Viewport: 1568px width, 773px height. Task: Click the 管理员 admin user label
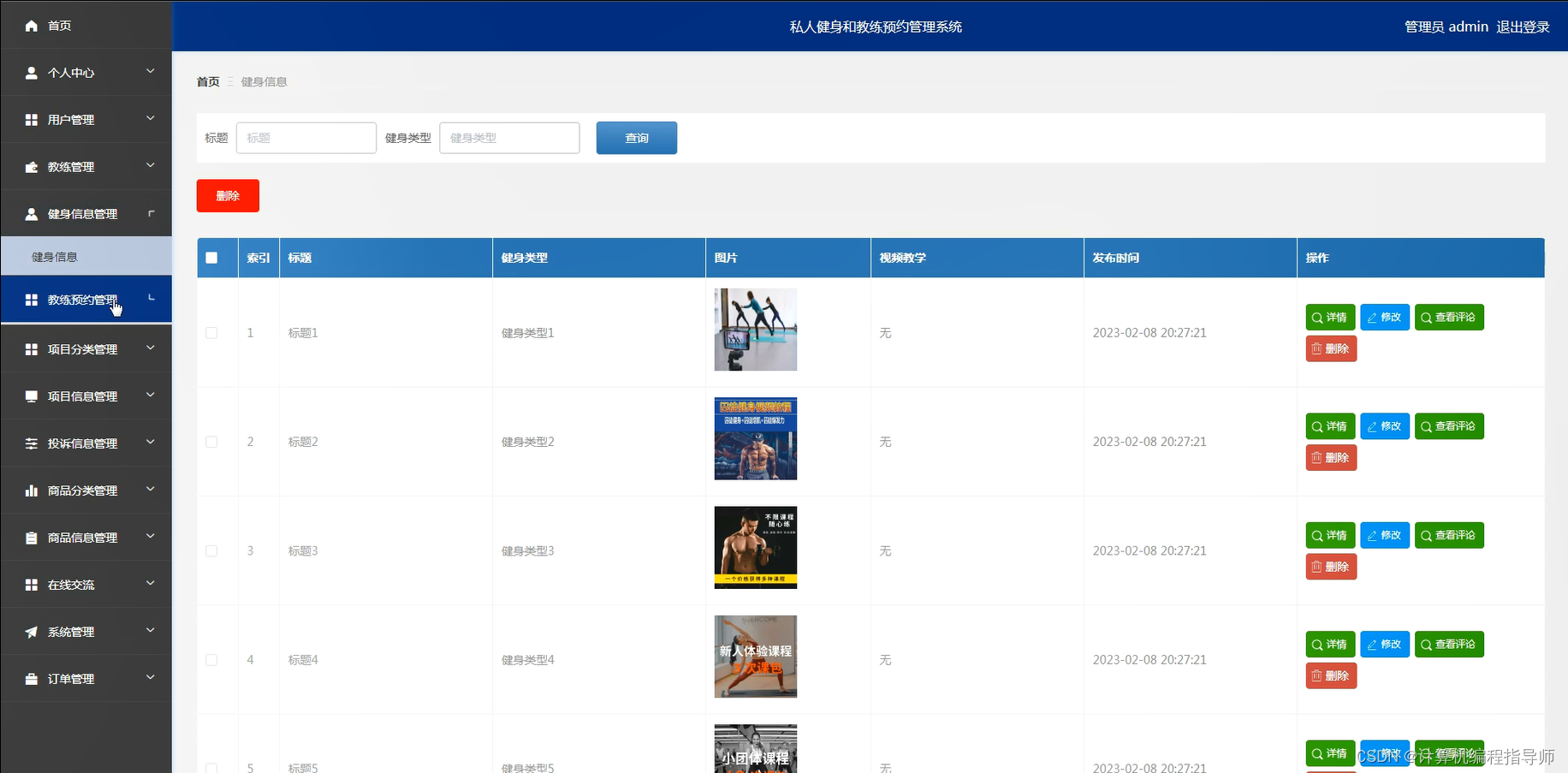[x=1446, y=27]
